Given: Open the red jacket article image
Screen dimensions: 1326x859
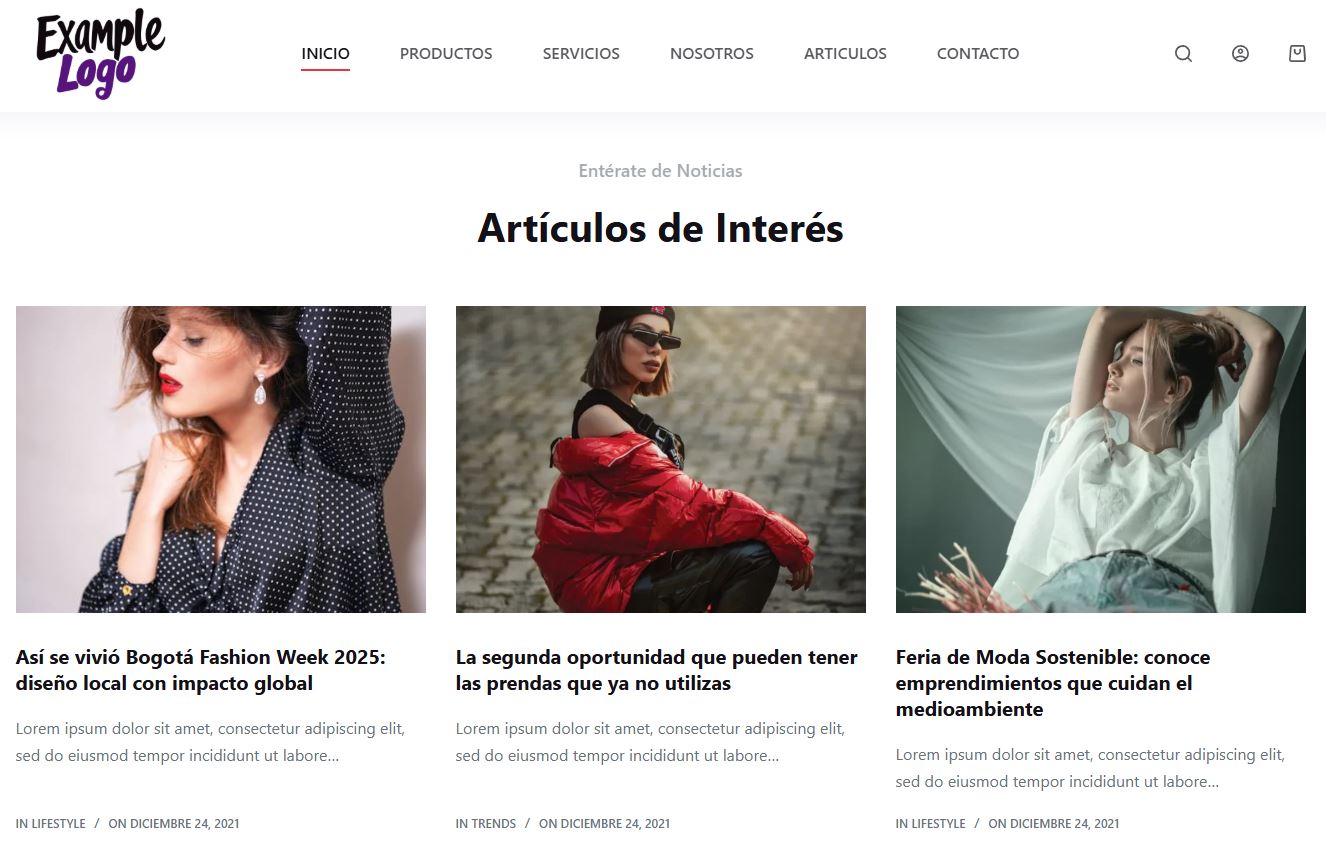Looking at the screenshot, I should (661, 459).
